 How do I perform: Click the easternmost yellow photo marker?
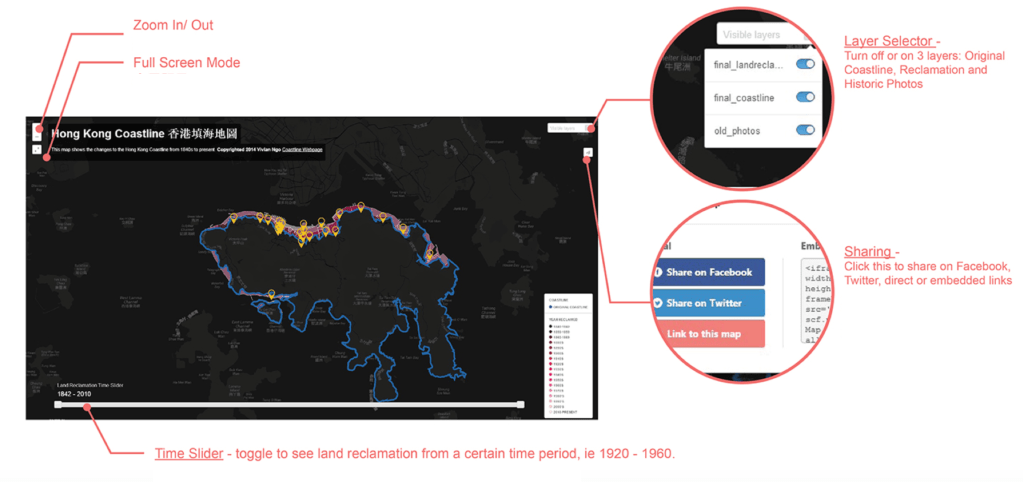pyautogui.click(x=428, y=254)
